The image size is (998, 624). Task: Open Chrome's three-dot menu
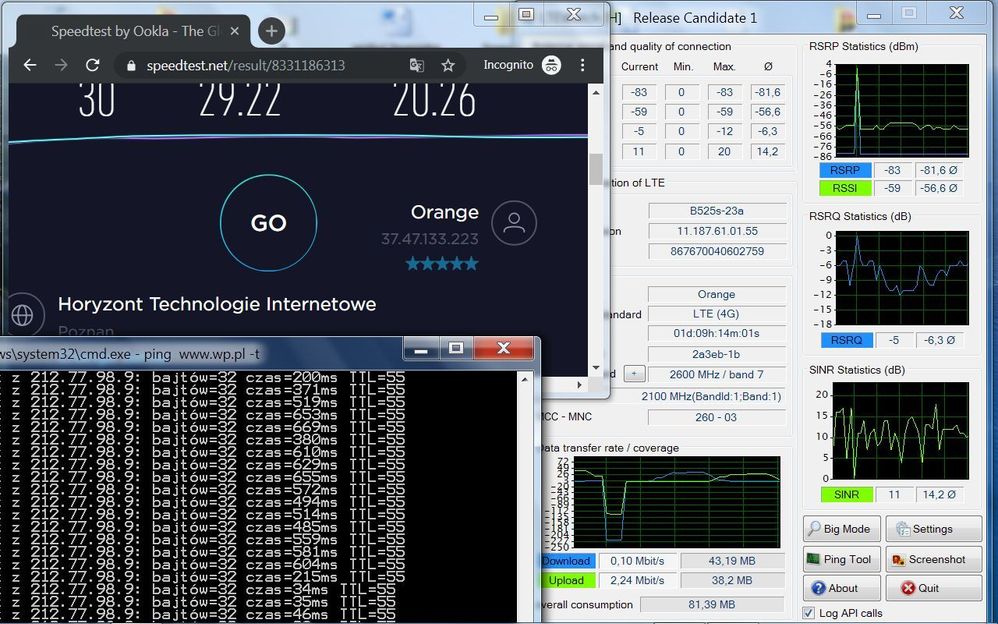click(x=583, y=65)
